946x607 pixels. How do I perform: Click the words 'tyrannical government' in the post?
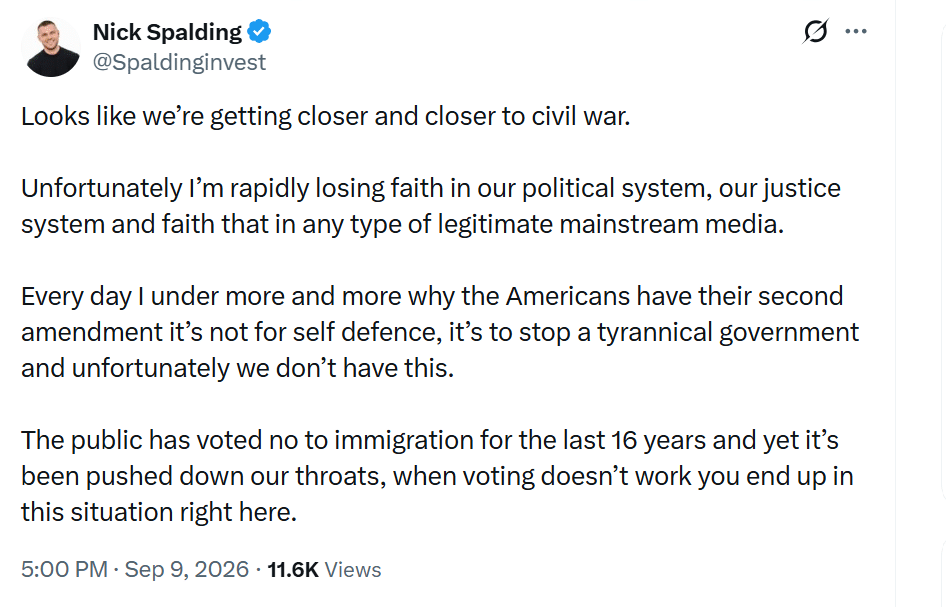728,332
